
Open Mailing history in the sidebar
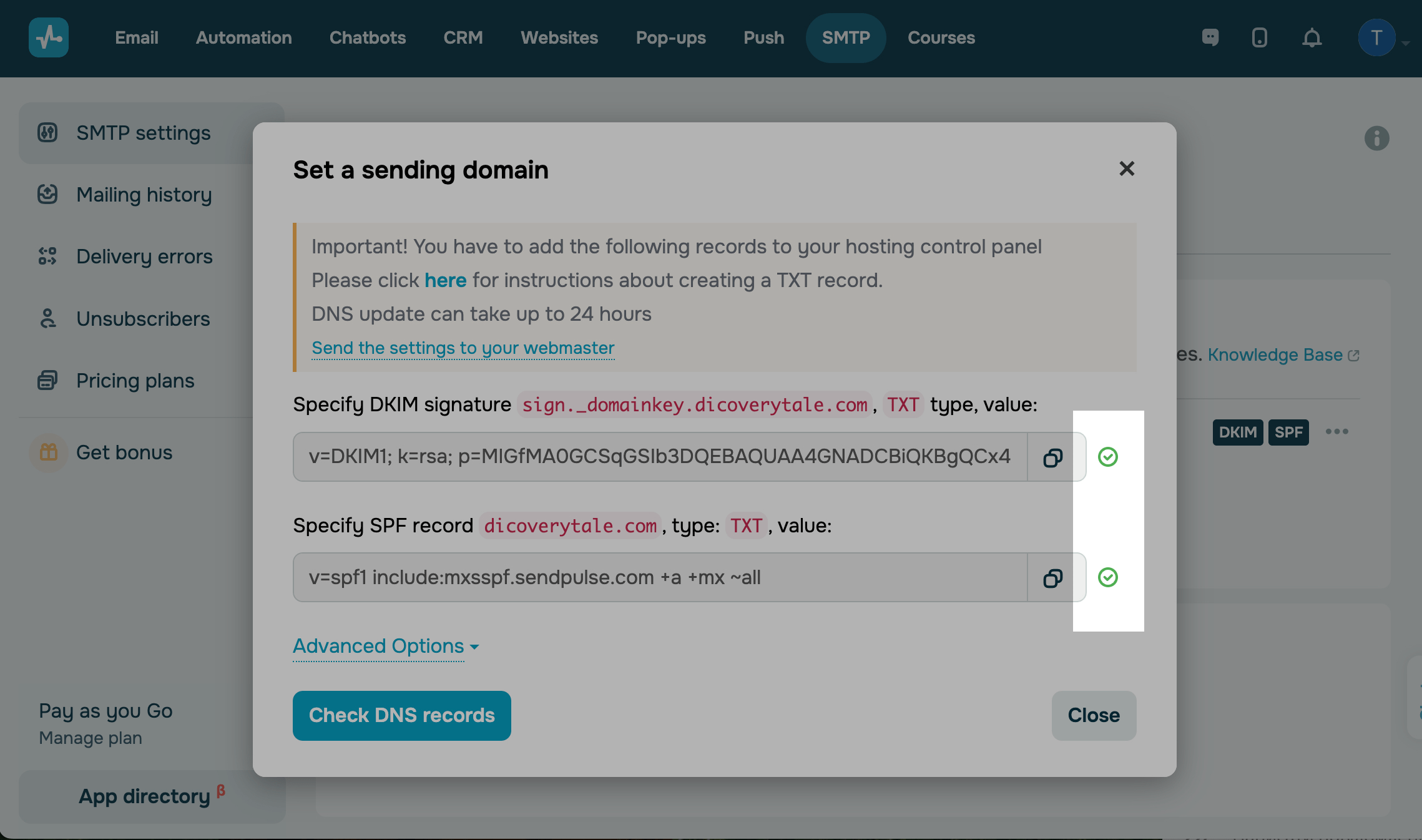coord(144,195)
